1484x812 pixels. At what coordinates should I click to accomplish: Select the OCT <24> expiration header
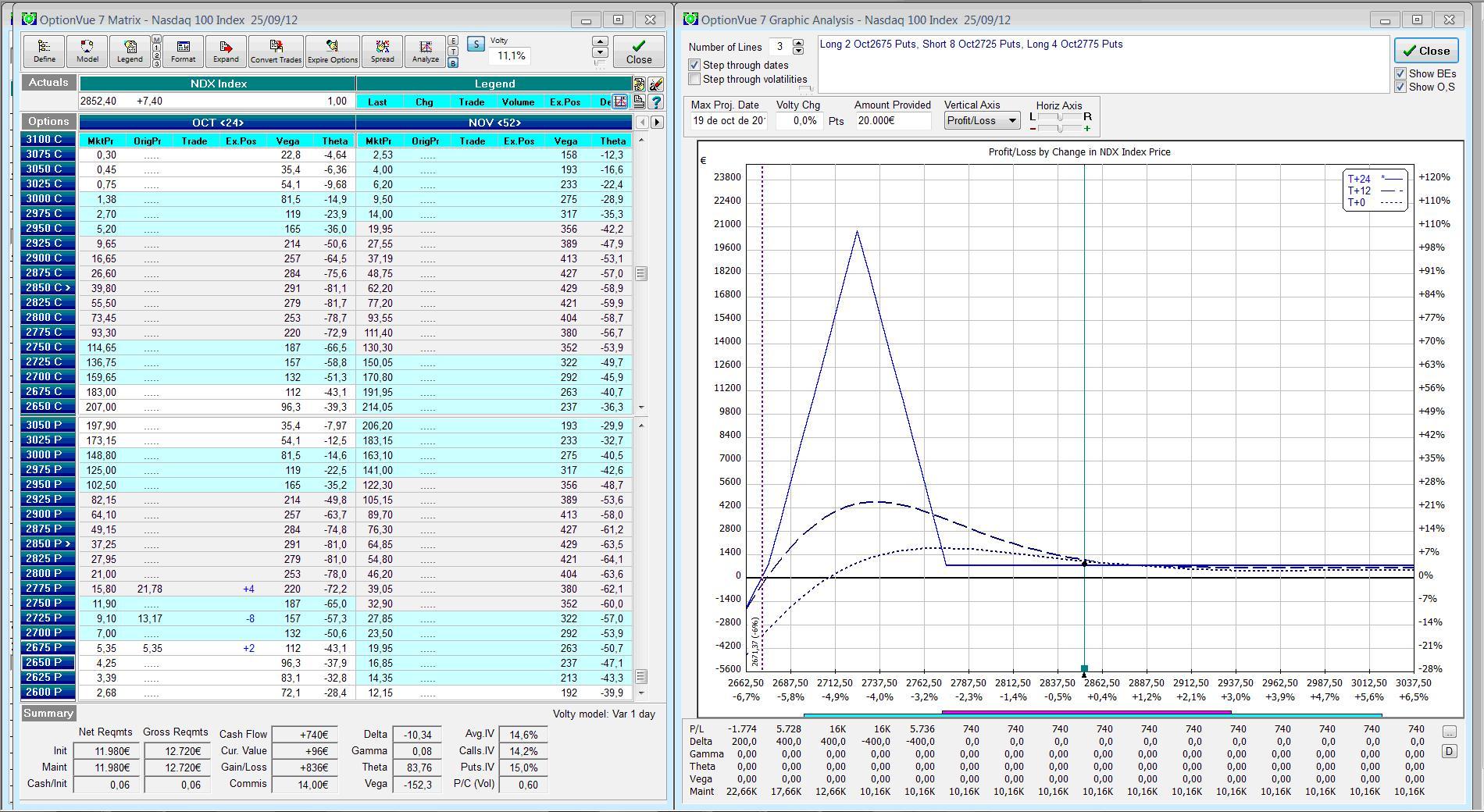click(217, 123)
